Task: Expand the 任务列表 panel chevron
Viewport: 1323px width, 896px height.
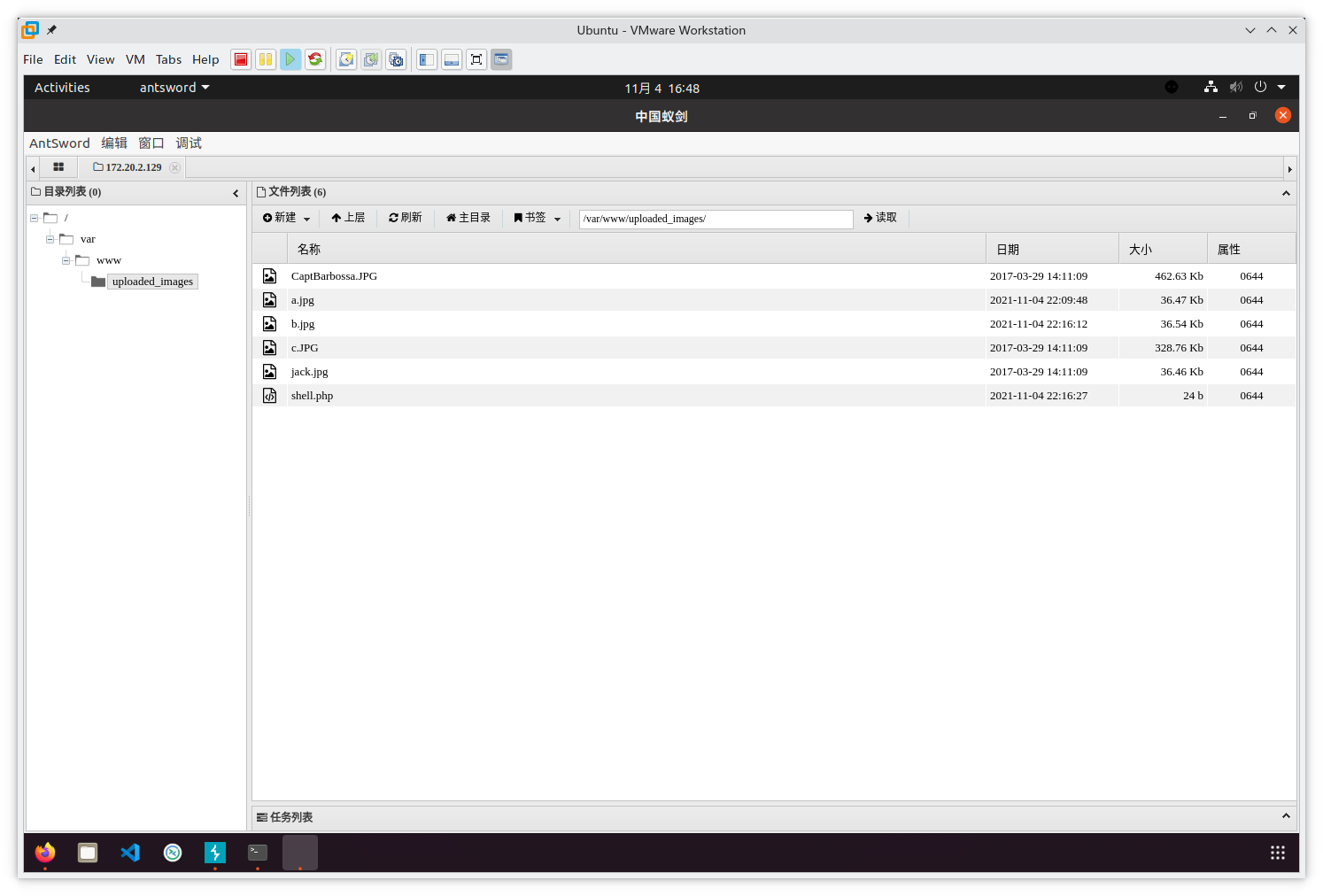Action: (1286, 816)
